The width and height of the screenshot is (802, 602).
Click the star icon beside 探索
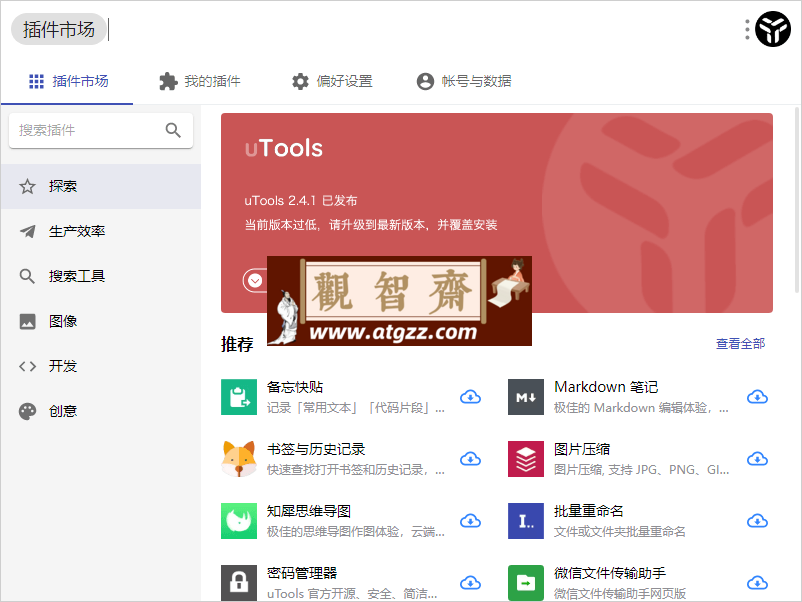point(28,186)
